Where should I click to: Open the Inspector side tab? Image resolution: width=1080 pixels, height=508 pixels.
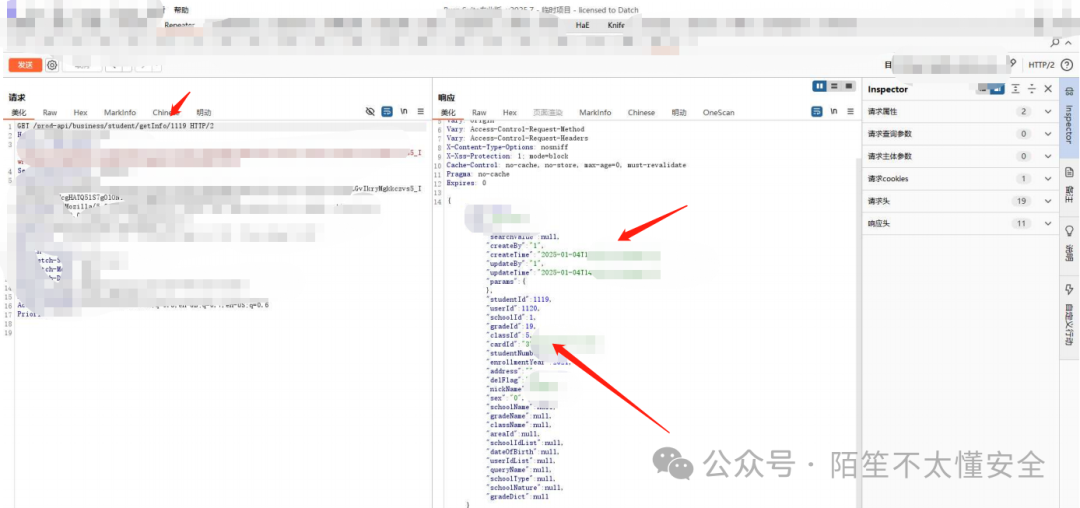(x=1070, y=116)
